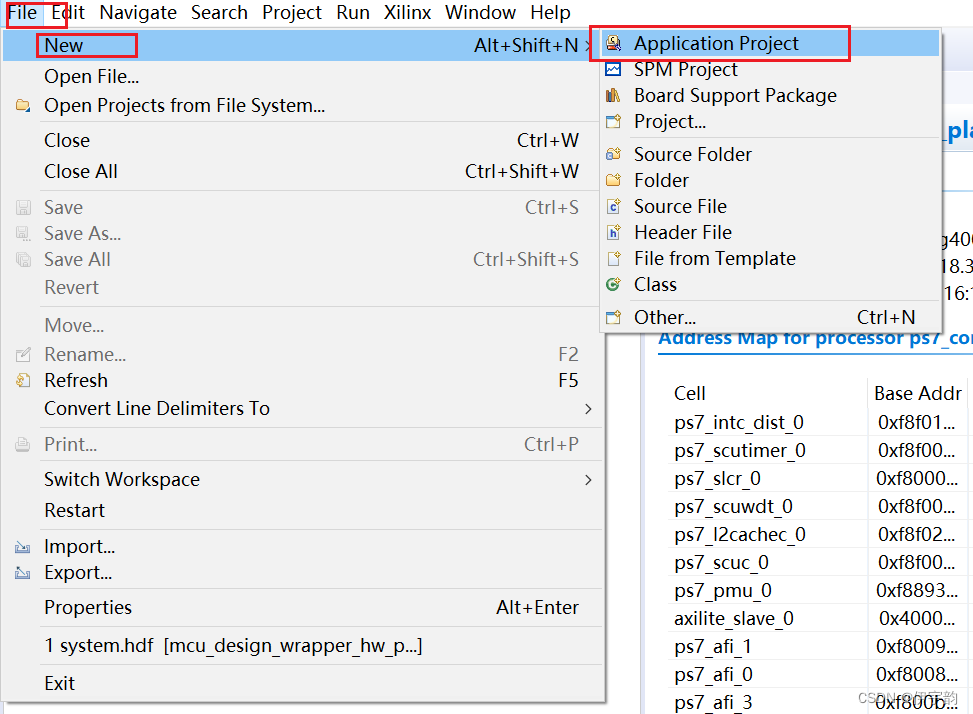Open recent file 1 system.hdf
Screen dimensions: 973x714
pos(233,646)
